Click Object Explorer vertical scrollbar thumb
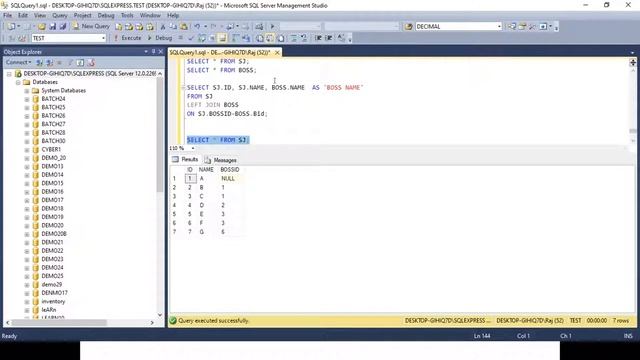Screen dimensions: 640x360 point(160,135)
